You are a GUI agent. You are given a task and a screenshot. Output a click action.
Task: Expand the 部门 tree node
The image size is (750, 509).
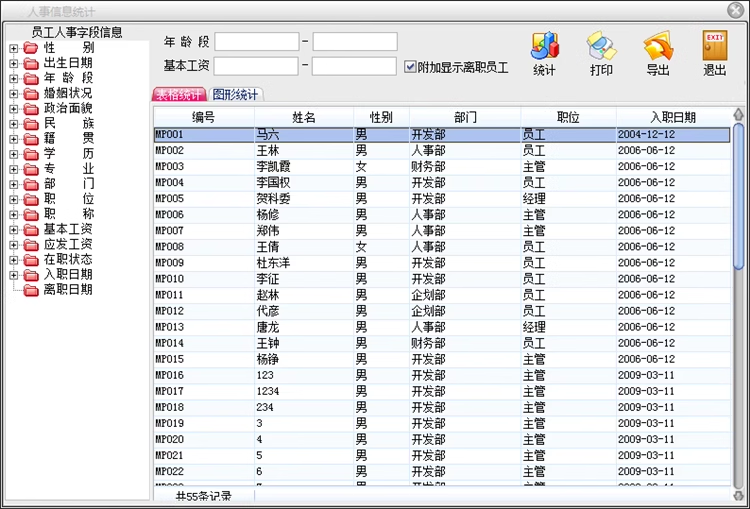[x=13, y=184]
